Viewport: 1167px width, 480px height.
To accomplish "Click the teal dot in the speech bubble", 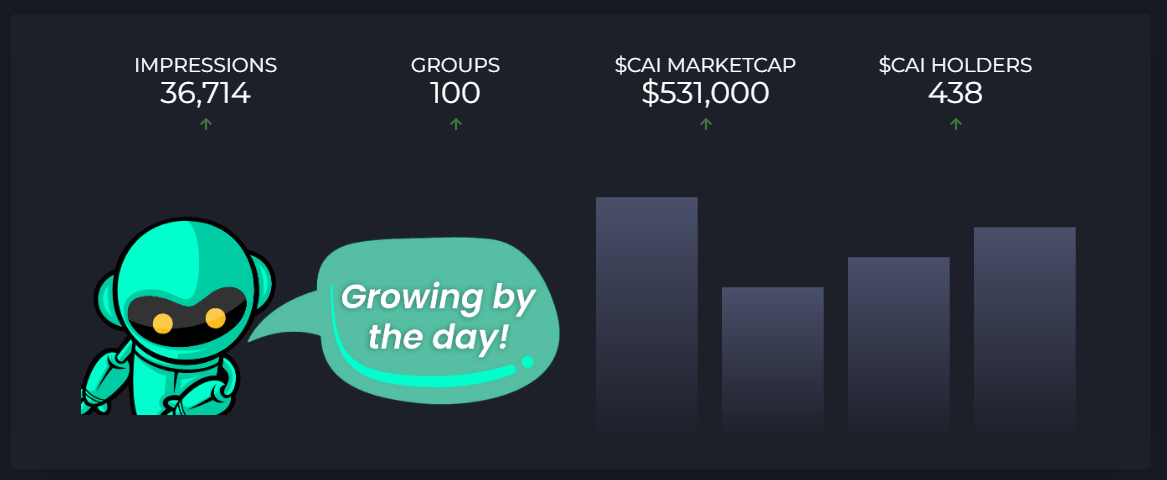I will point(528,362).
